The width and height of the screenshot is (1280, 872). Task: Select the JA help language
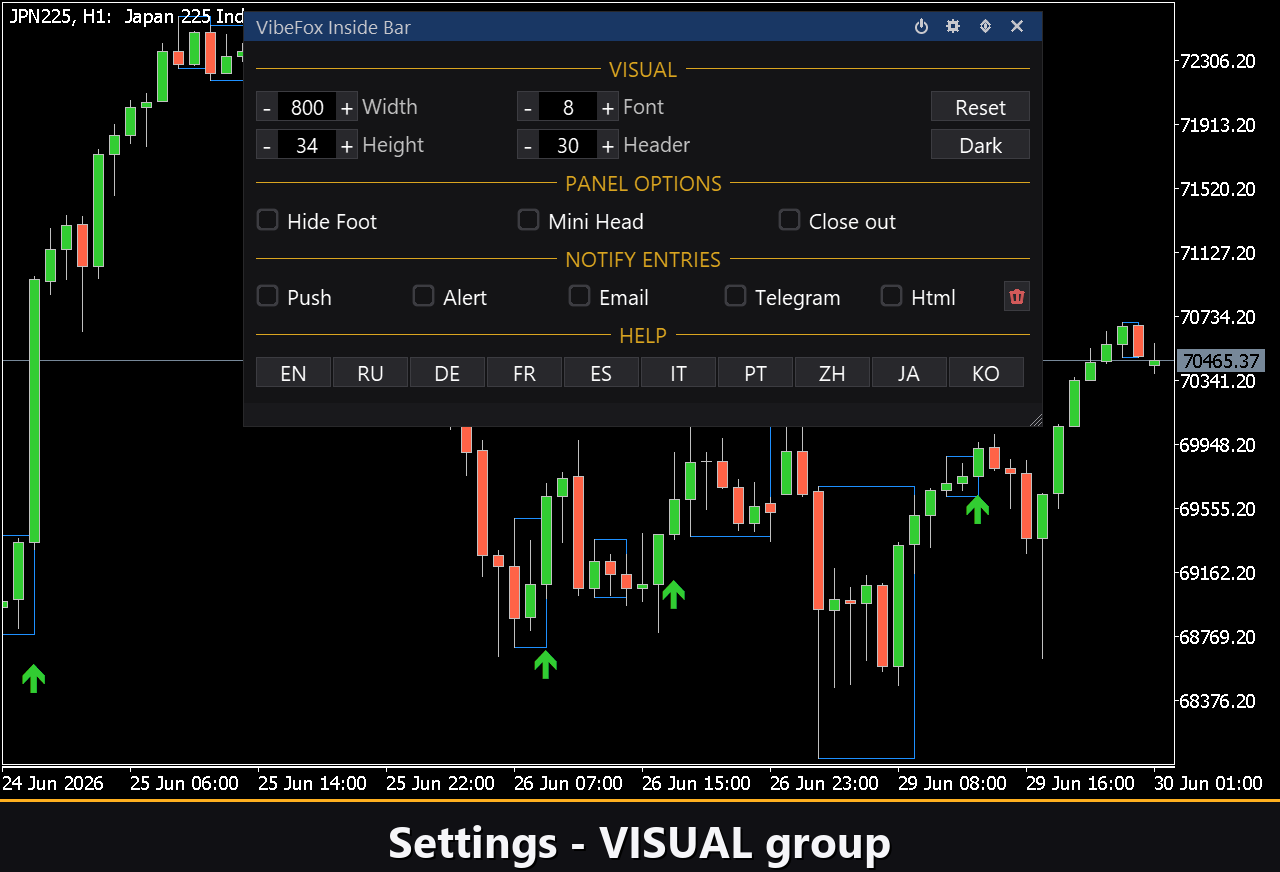(909, 372)
